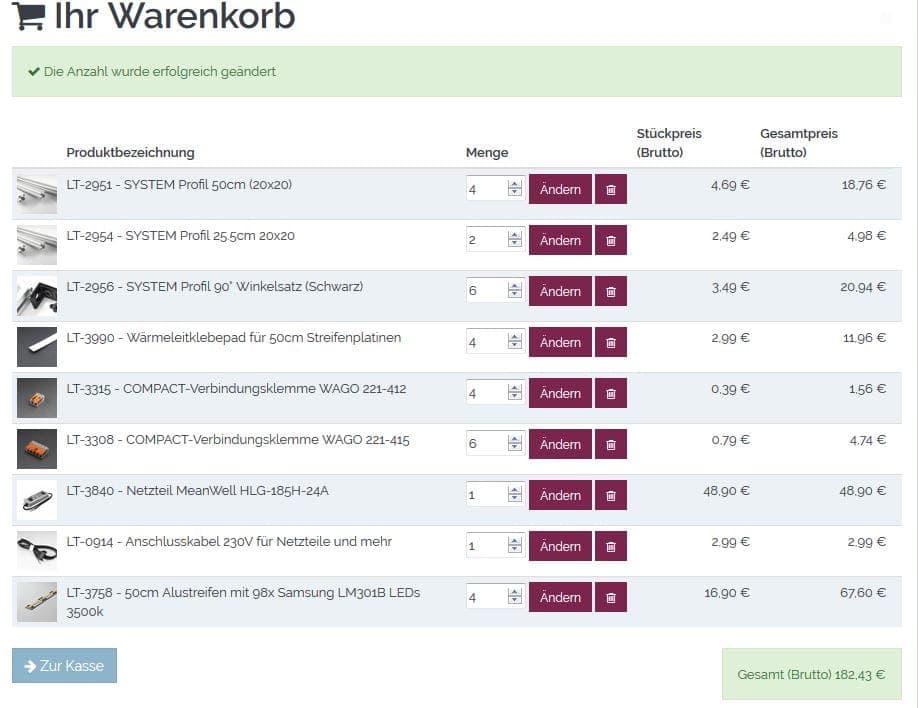Remove WAGO 221-412 clamp using trash icon
The height and width of the screenshot is (708, 918).
tap(610, 393)
